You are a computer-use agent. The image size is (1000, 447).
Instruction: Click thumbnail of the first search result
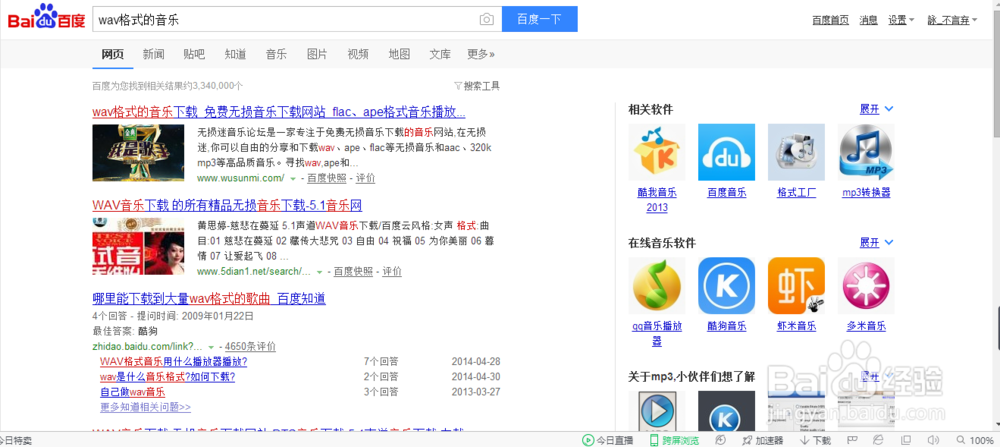click(x=138, y=152)
